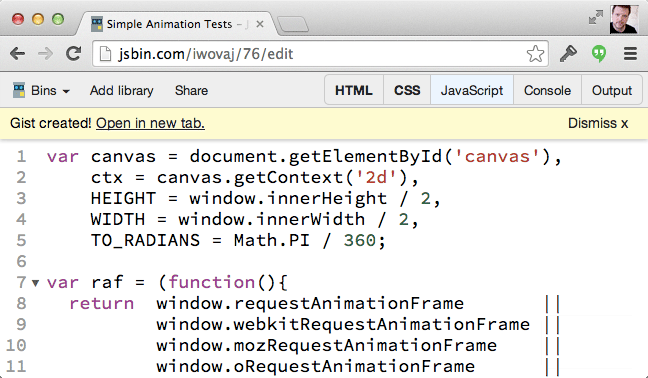Reload the page with refresh icon

pyautogui.click(x=74, y=53)
